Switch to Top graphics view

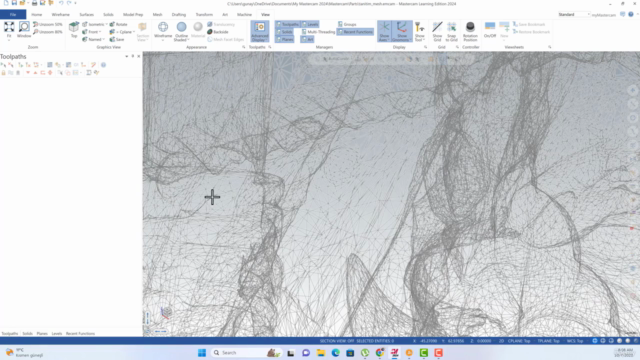pyautogui.click(x=74, y=30)
